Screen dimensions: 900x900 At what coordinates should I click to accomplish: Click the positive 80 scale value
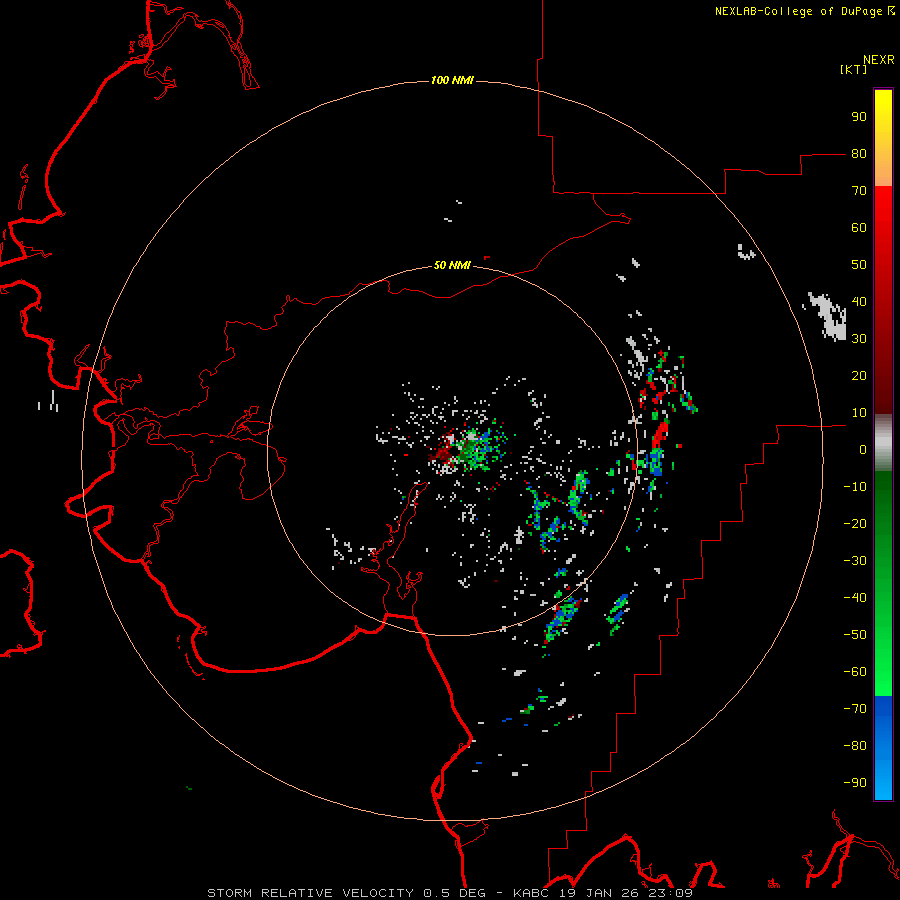[x=859, y=153]
